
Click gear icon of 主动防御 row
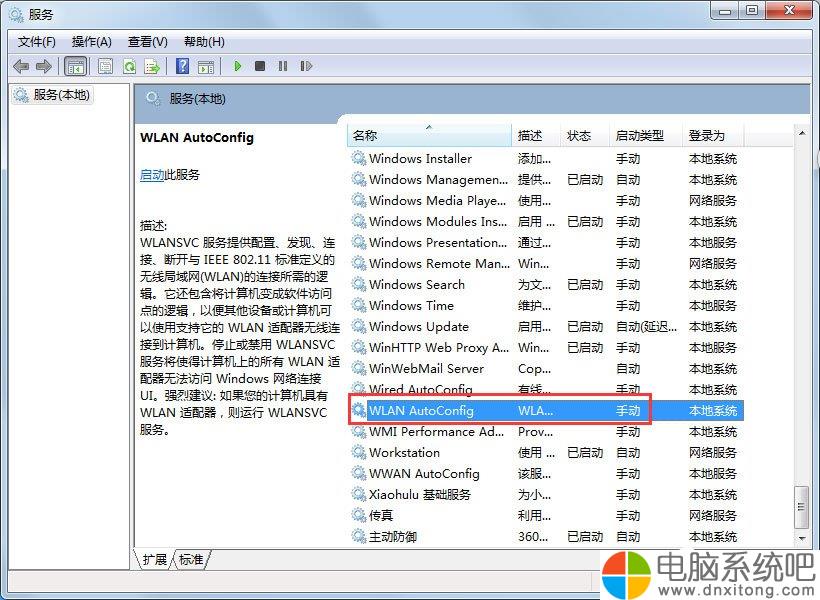click(358, 536)
